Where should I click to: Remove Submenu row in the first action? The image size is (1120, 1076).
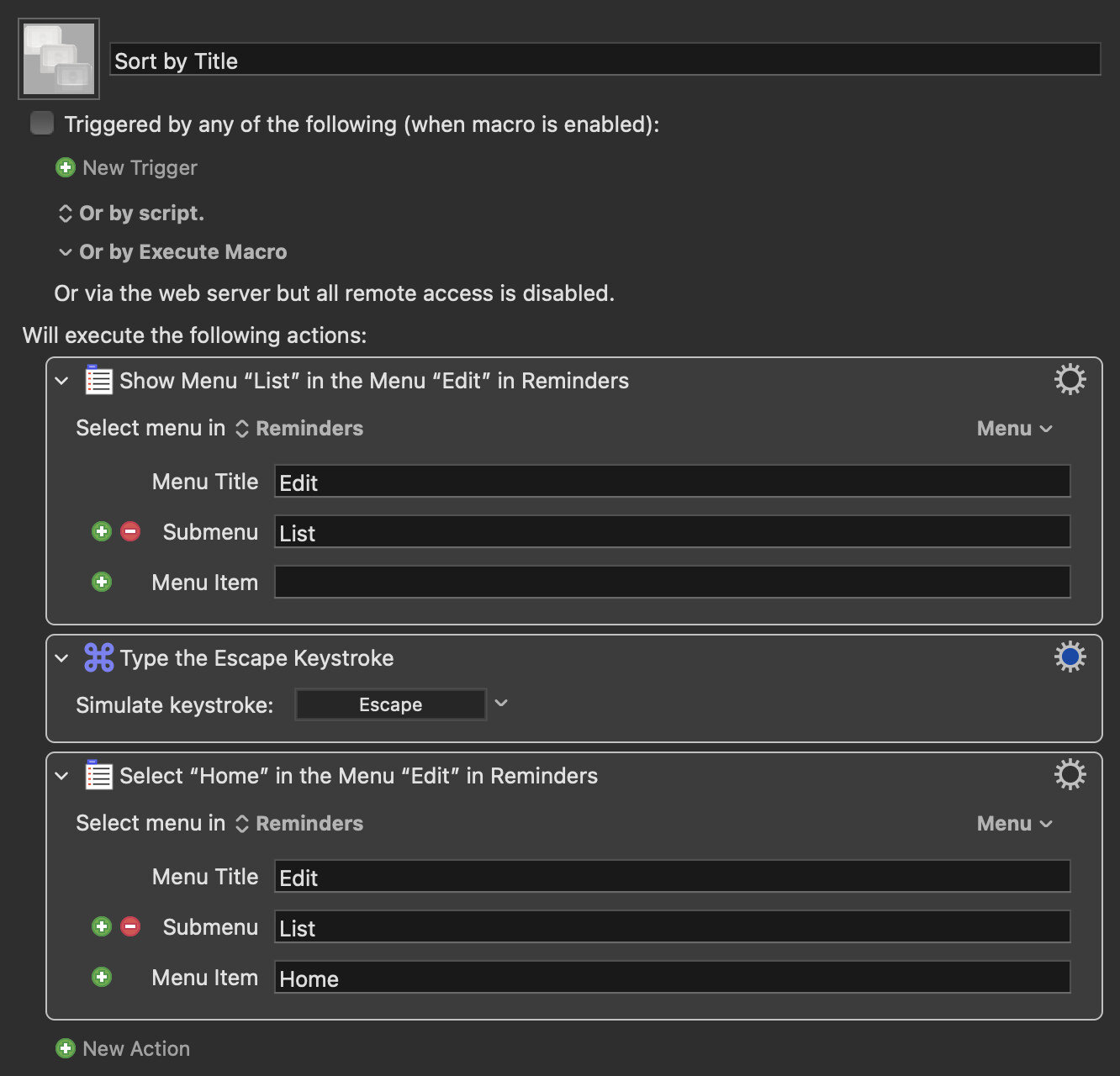coord(130,531)
